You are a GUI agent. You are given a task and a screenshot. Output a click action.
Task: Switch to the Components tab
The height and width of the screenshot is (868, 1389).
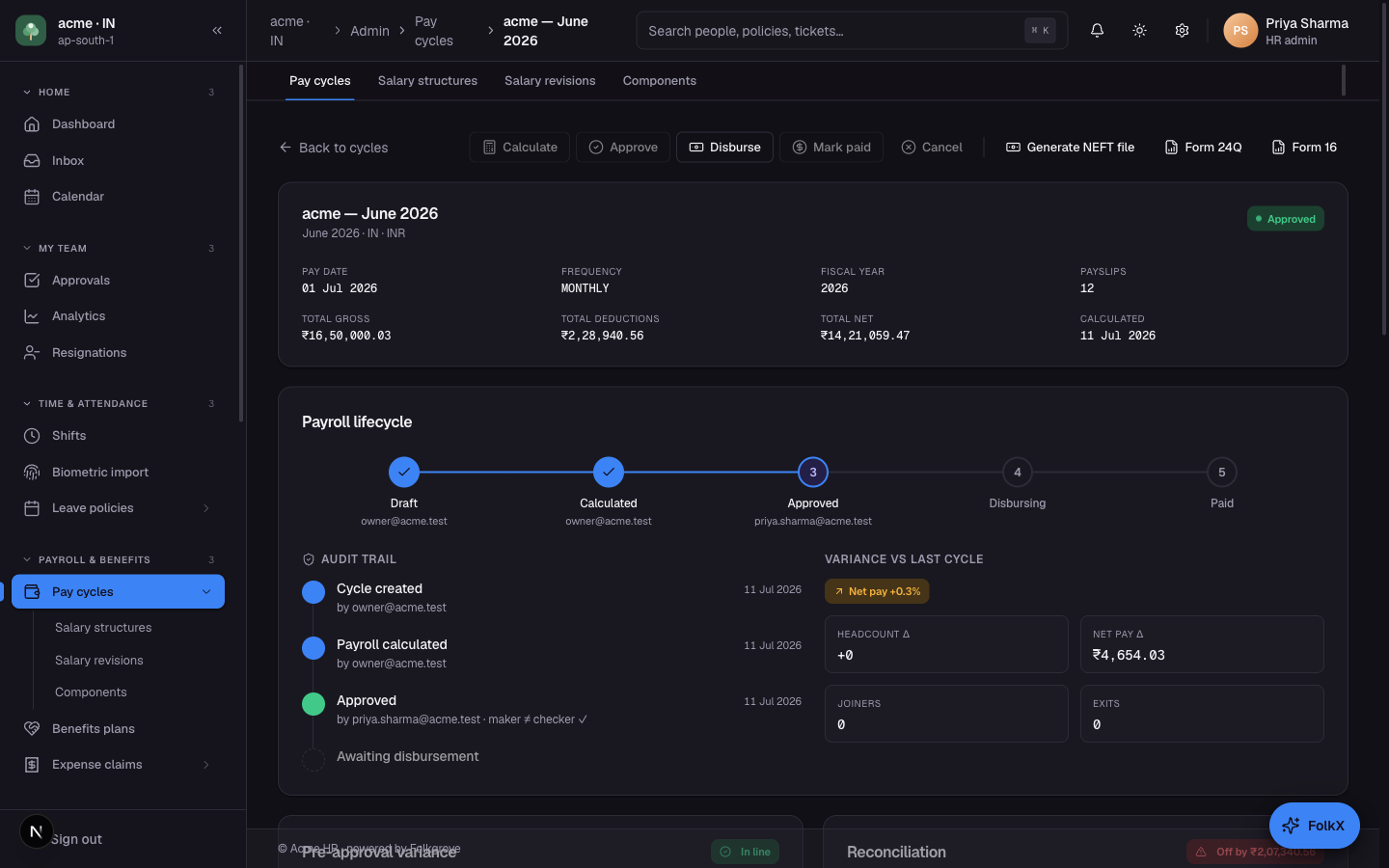(659, 81)
